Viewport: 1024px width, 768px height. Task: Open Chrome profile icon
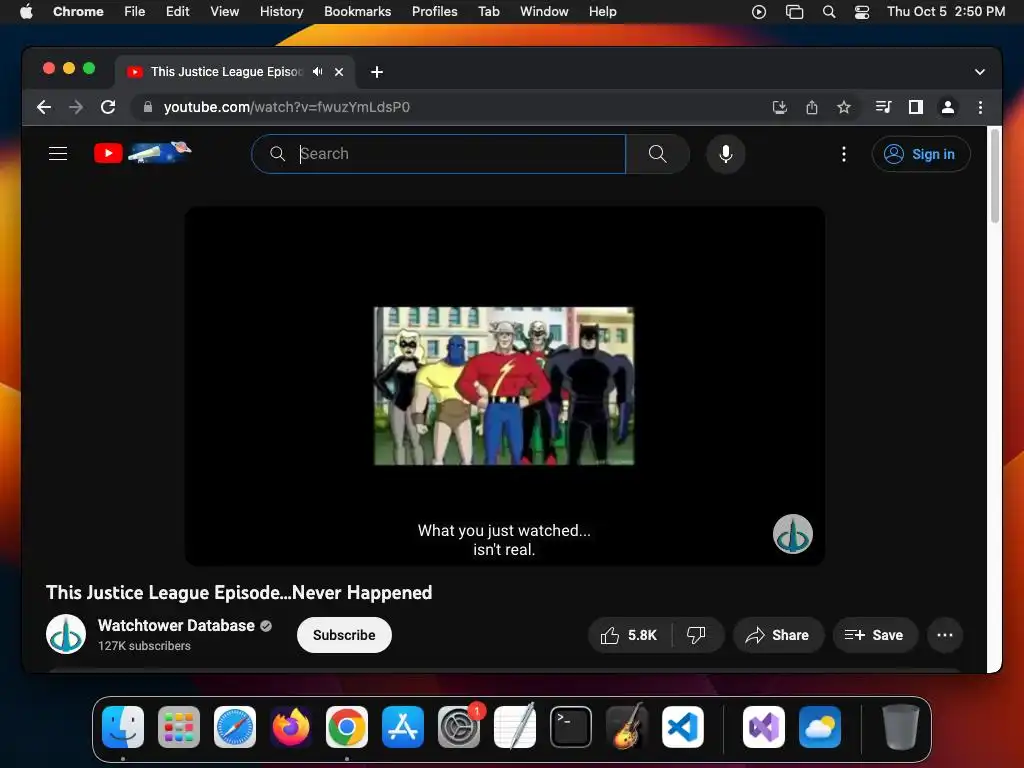pos(948,107)
